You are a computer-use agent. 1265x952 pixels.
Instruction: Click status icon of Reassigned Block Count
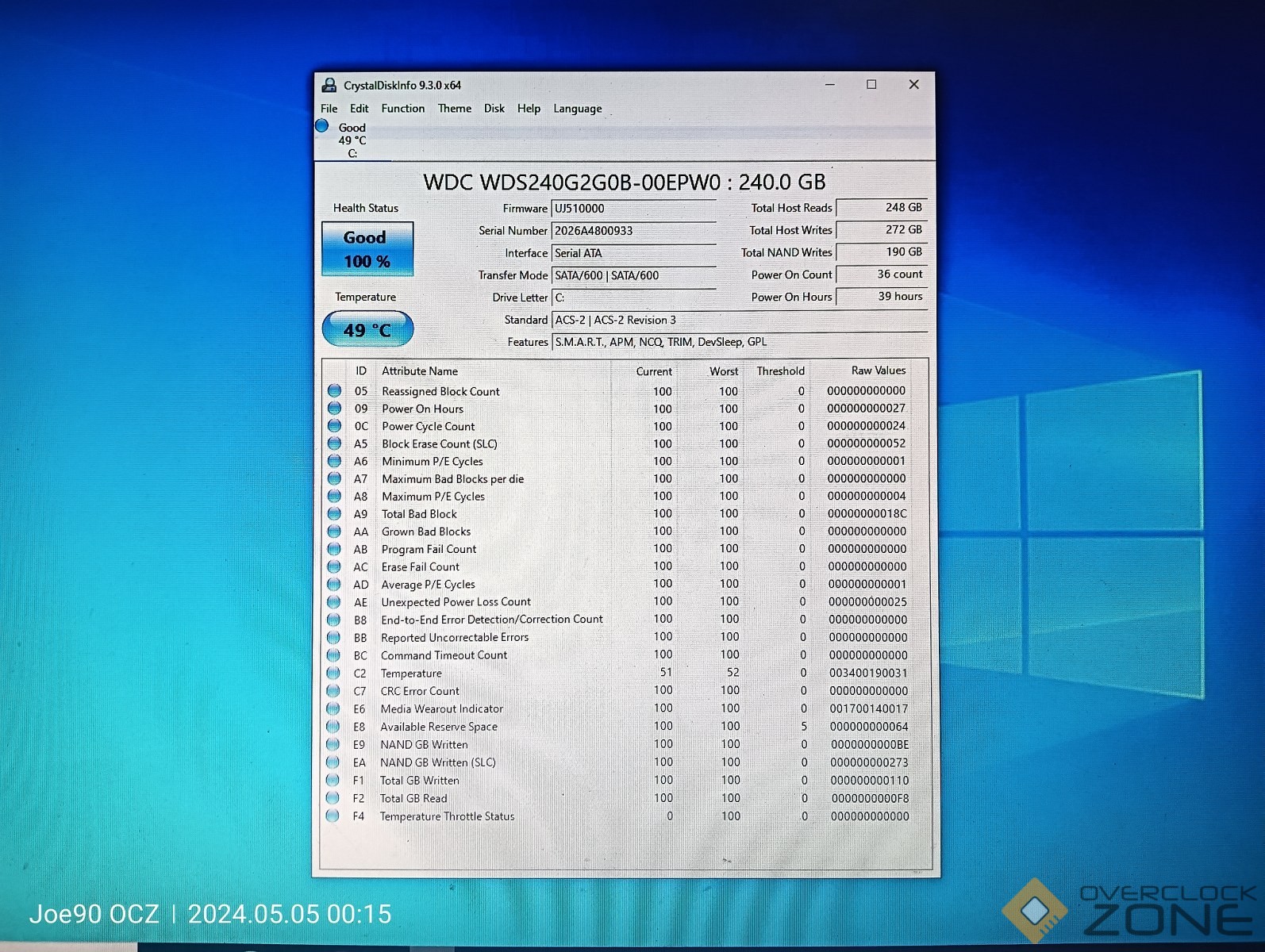tap(334, 390)
